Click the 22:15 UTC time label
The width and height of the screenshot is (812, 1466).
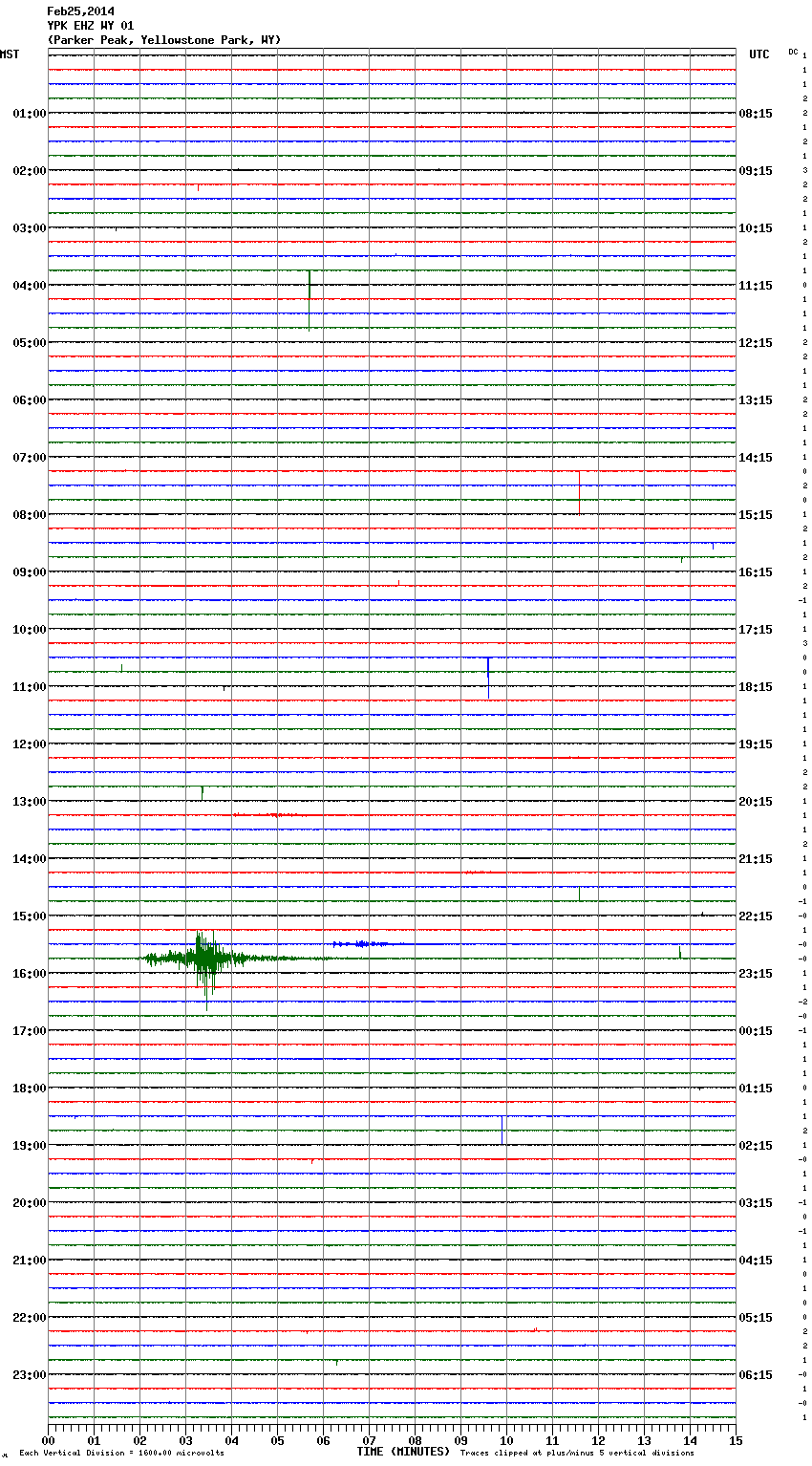click(x=756, y=916)
